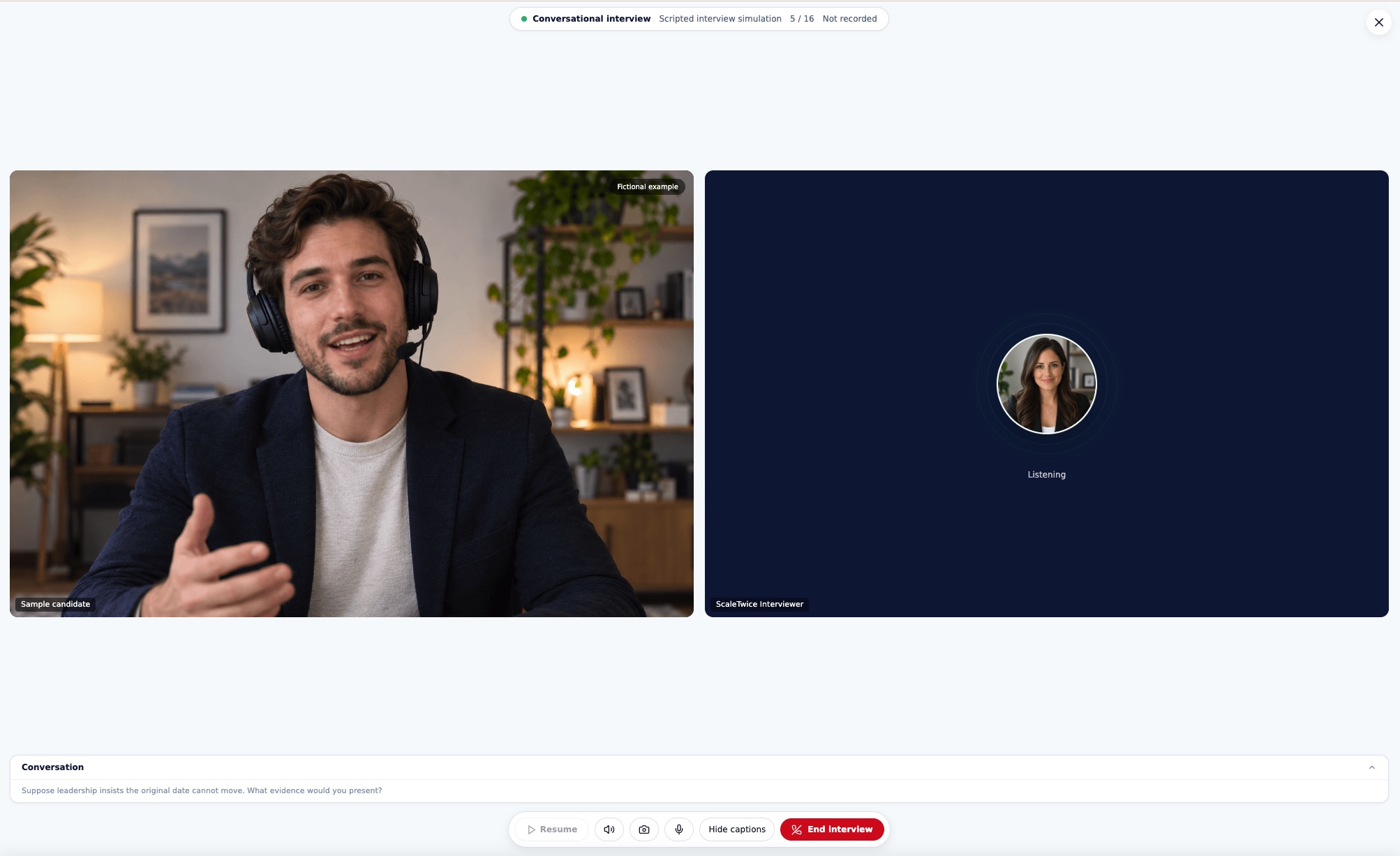Click the 'Conversation' panel heading

(52, 767)
